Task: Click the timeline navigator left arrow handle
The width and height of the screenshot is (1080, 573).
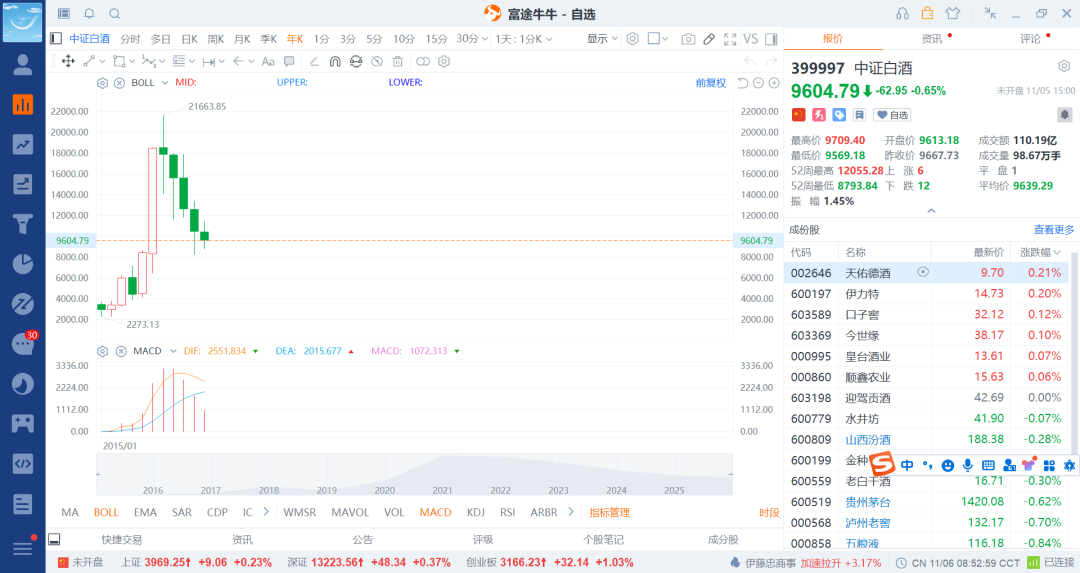Action: point(98,475)
